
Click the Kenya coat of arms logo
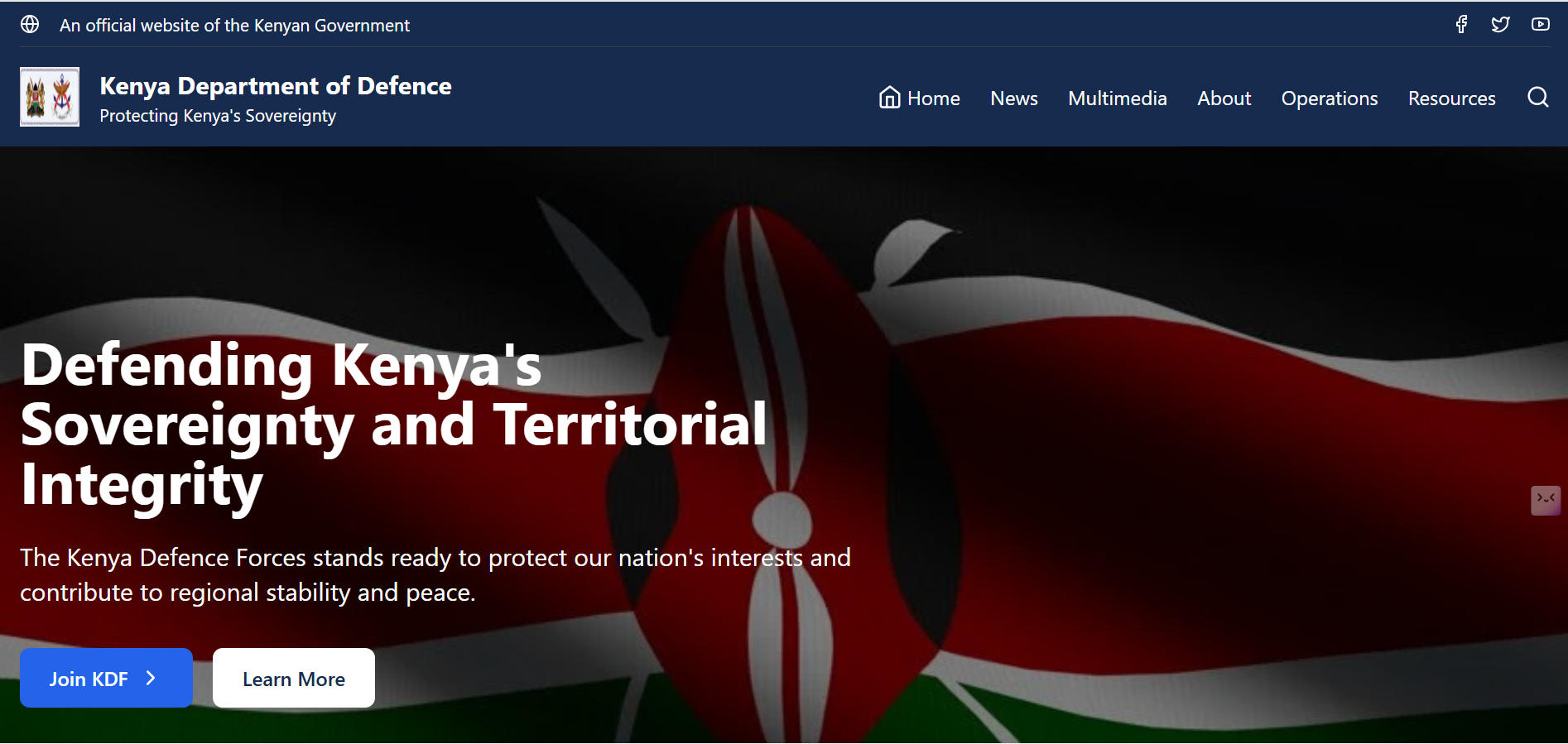[x=50, y=97]
